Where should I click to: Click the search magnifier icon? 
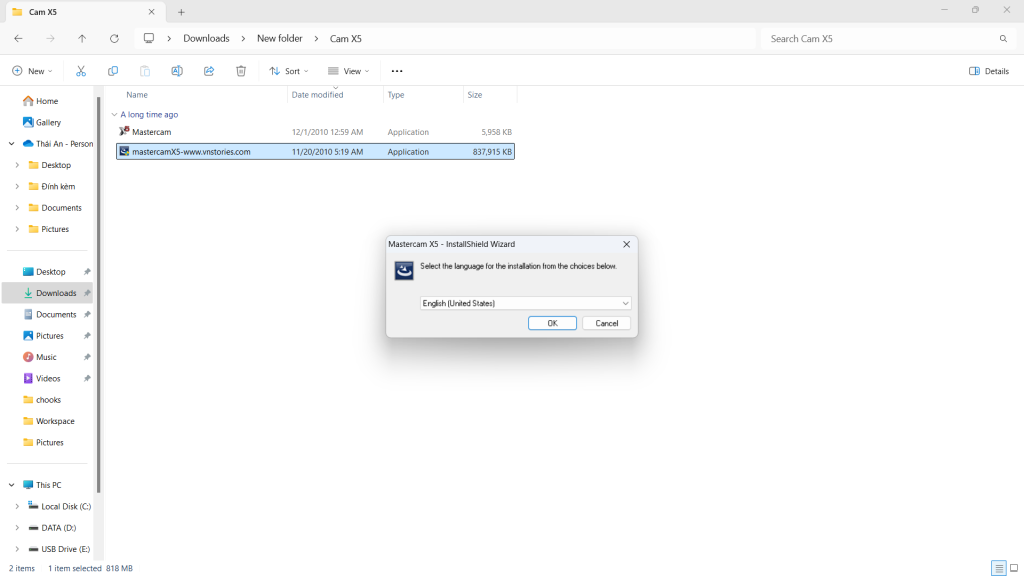1003,39
